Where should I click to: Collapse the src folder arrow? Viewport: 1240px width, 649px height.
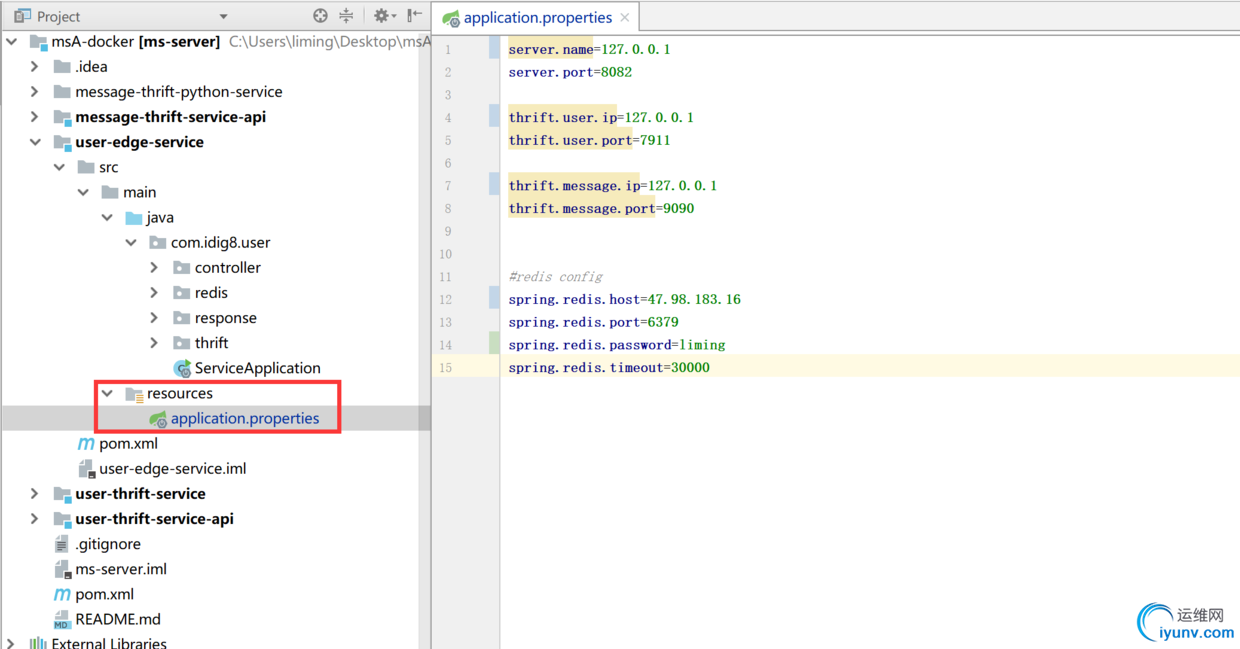pyautogui.click(x=60, y=167)
